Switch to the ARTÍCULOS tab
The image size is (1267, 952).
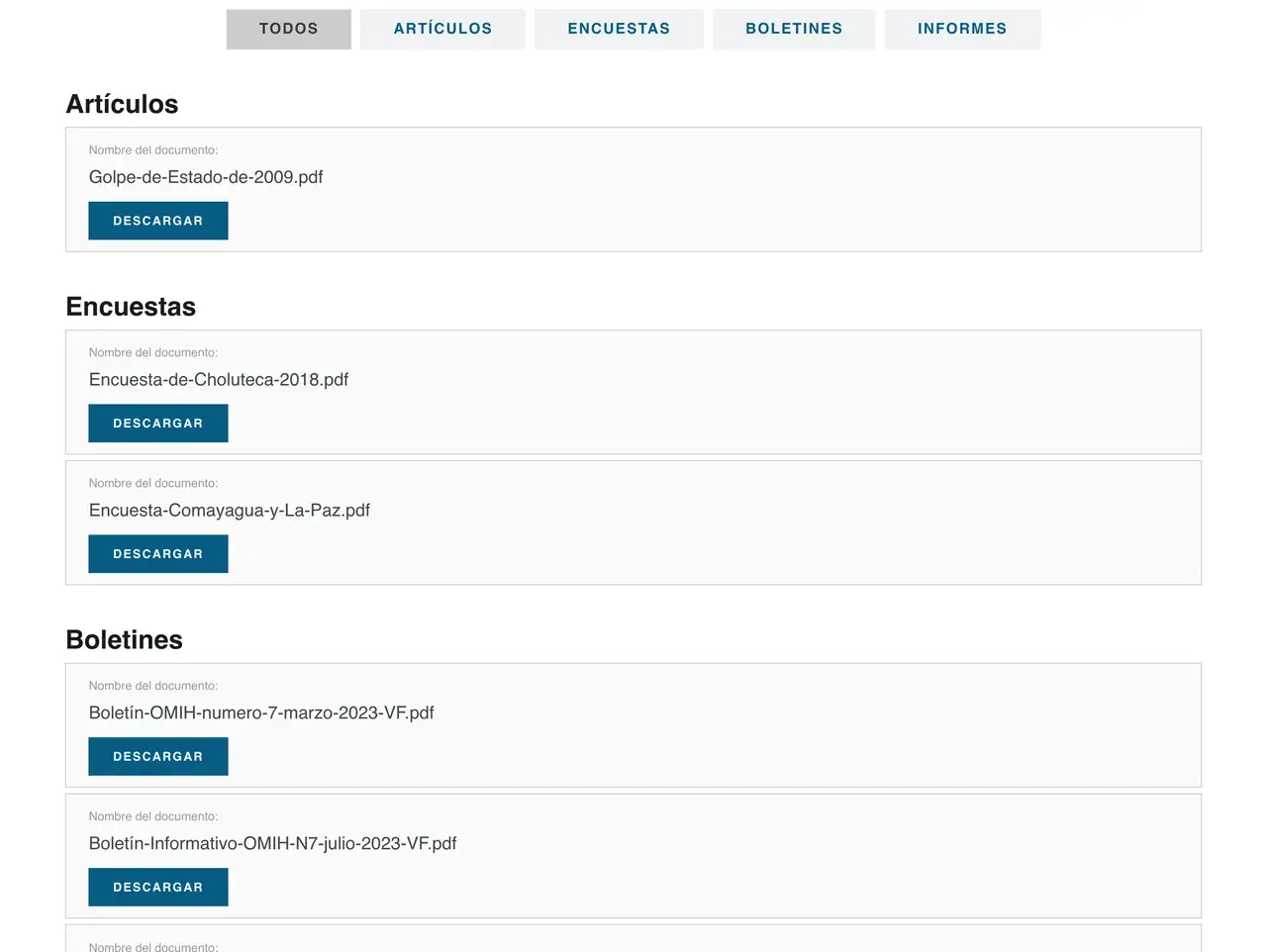[x=442, y=29]
